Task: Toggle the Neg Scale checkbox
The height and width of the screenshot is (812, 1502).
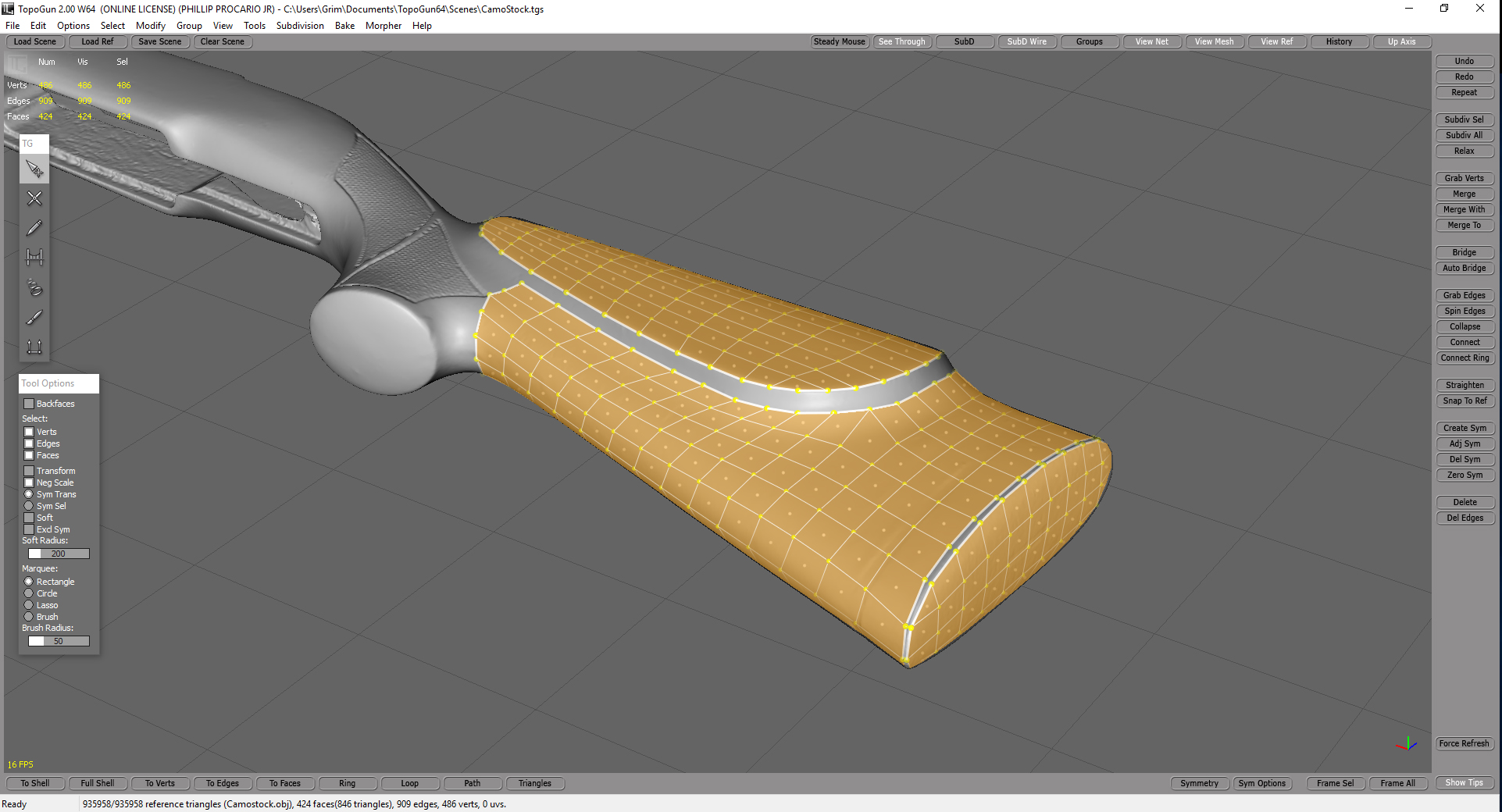Action: [29, 483]
